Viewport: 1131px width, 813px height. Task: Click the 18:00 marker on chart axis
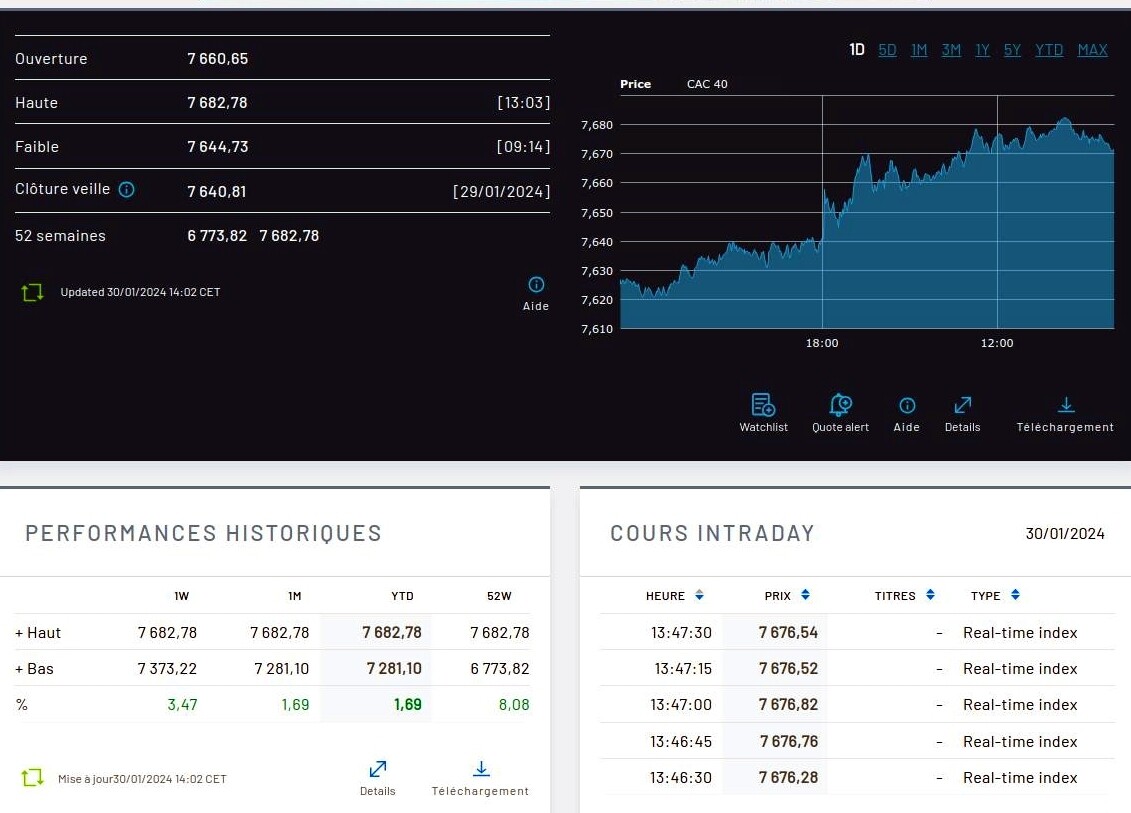pyautogui.click(x=822, y=343)
